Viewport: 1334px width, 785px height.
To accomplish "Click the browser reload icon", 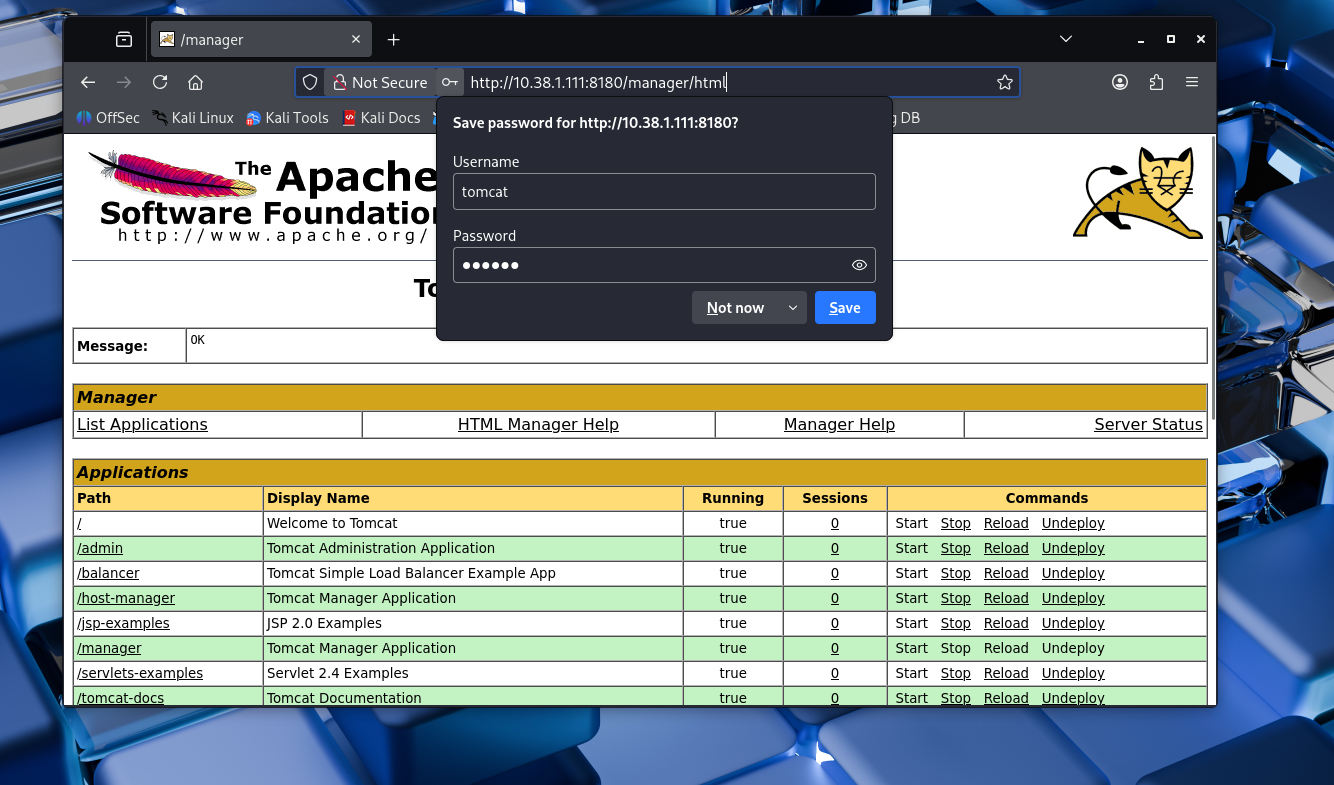I will pyautogui.click(x=160, y=82).
